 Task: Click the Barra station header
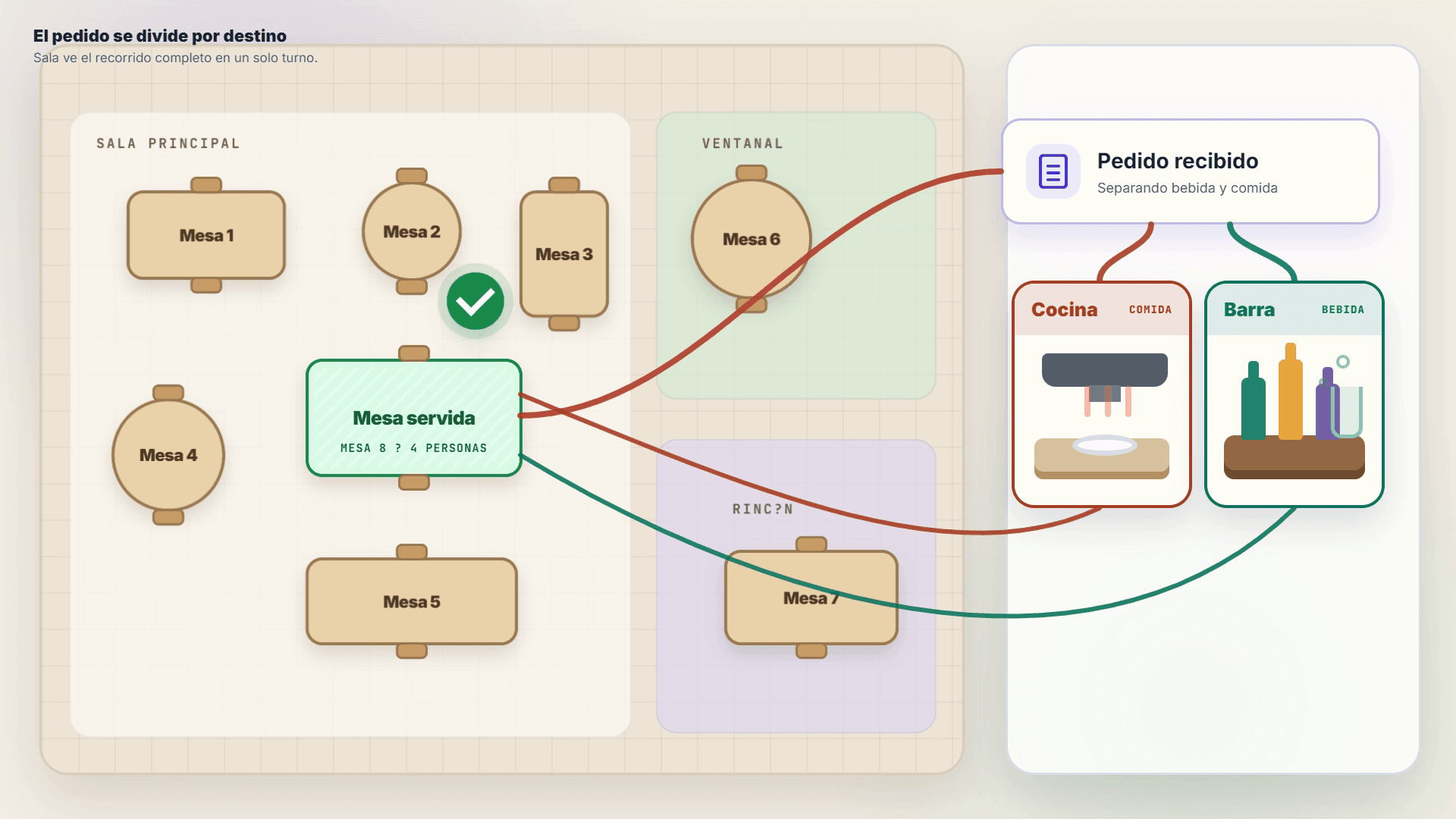[x=1294, y=309]
